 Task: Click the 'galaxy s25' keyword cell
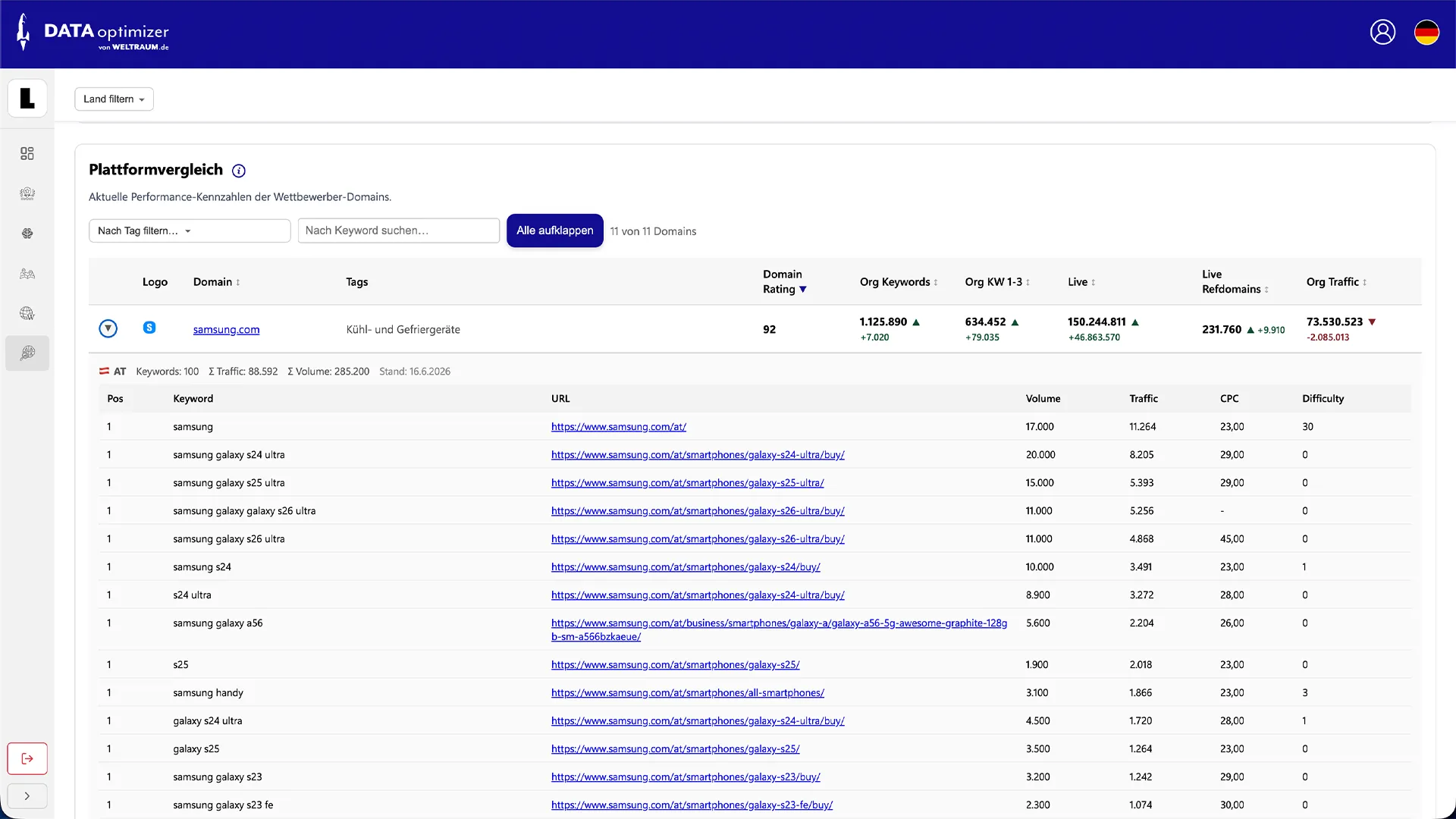196,749
